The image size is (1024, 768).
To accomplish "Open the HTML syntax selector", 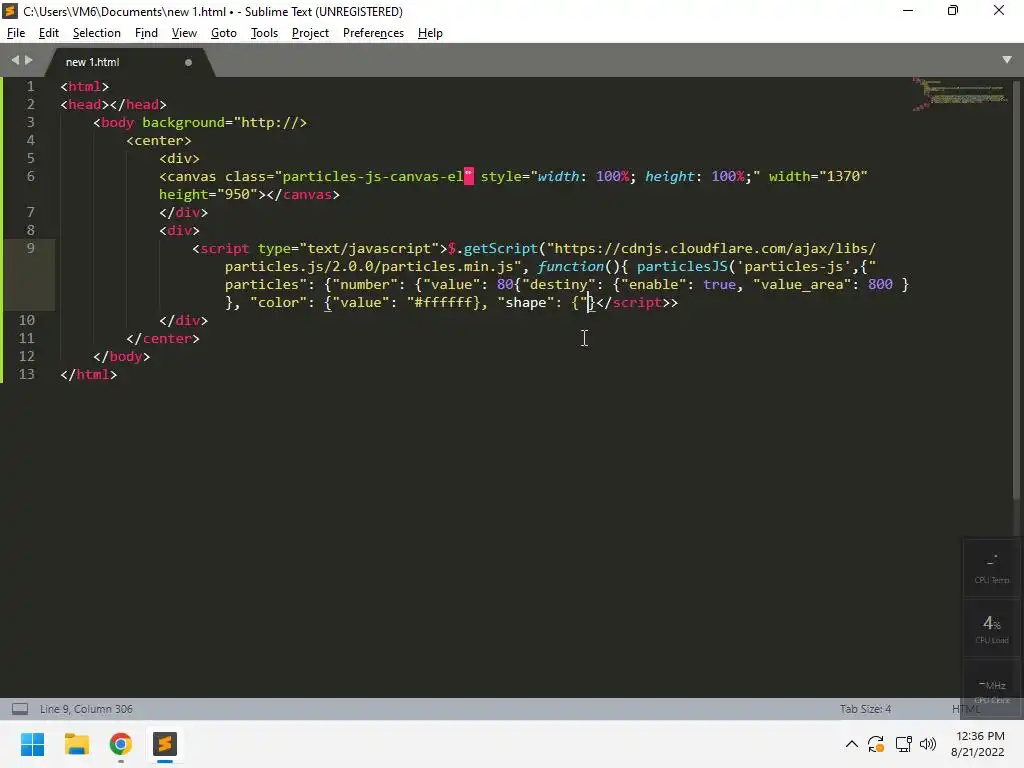I will (x=965, y=709).
